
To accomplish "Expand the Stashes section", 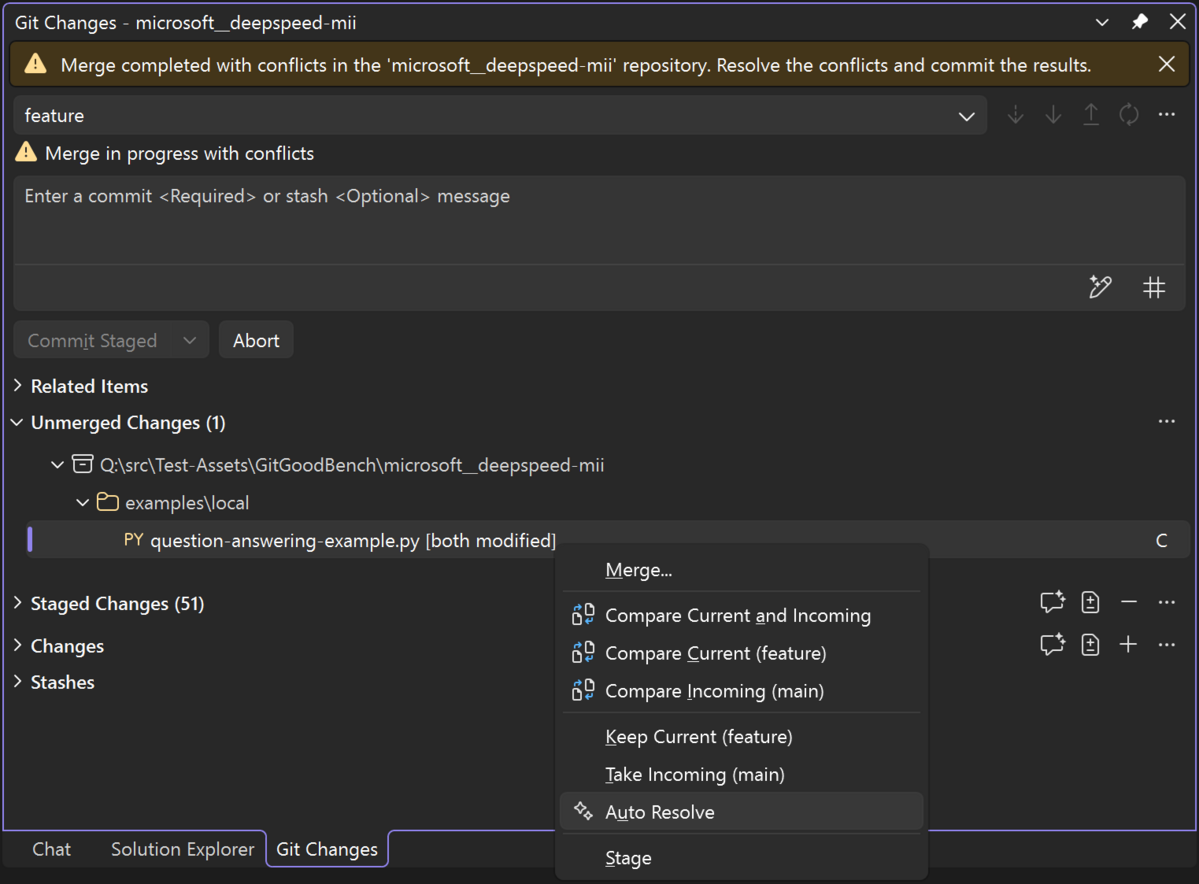I will point(18,681).
